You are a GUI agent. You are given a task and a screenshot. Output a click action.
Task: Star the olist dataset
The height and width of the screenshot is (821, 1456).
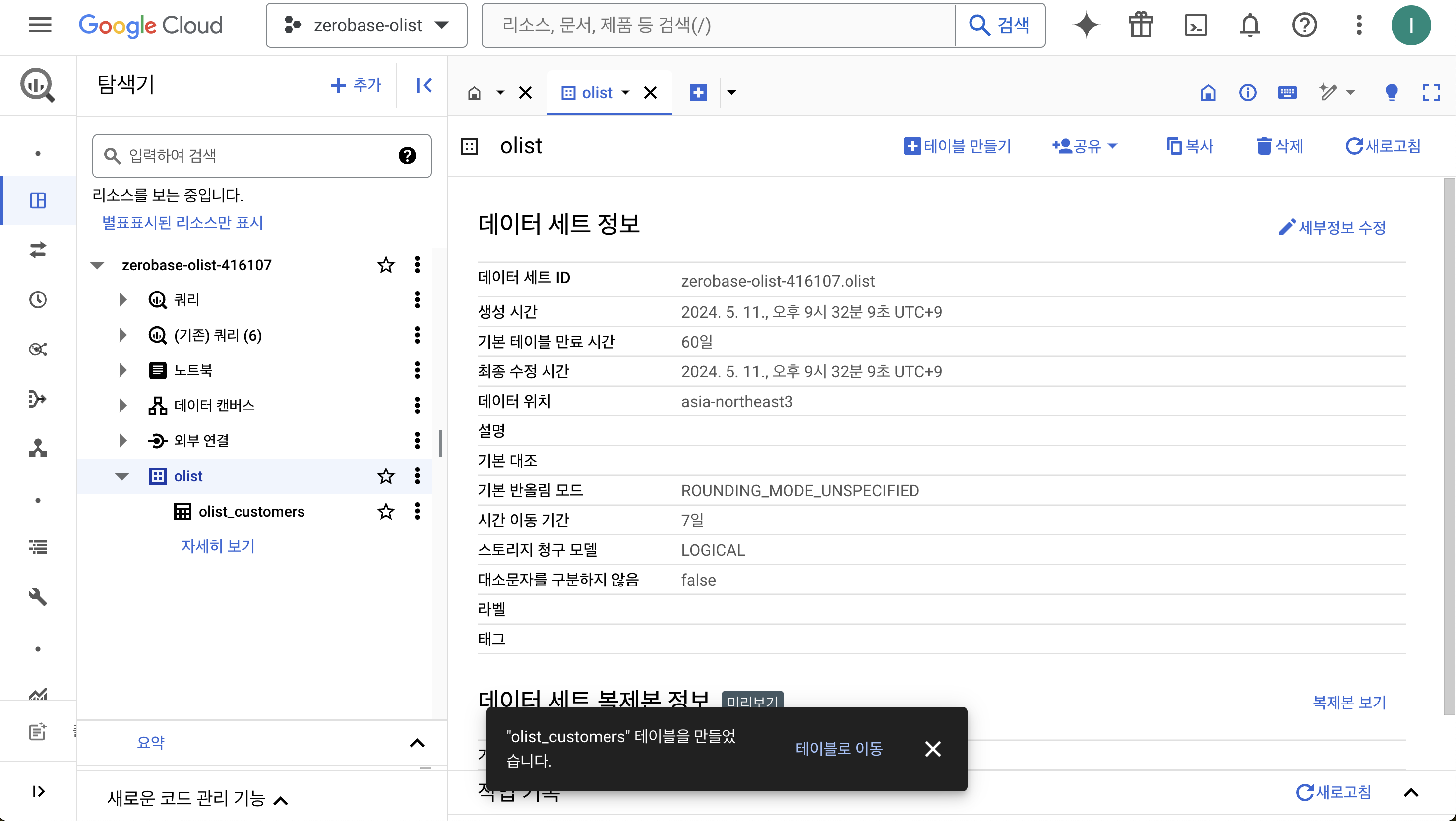[386, 476]
